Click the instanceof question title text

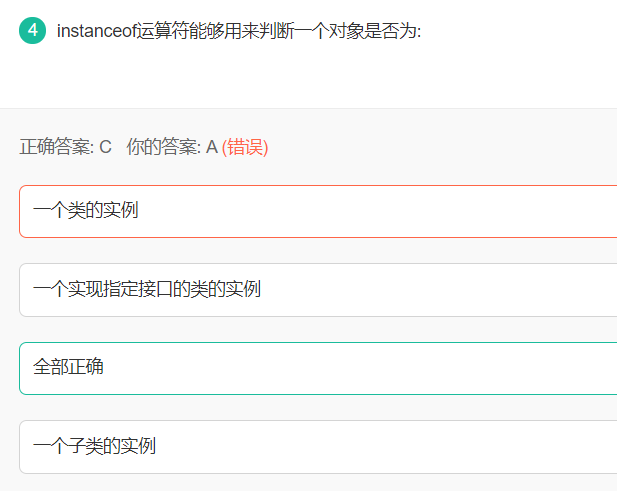(239, 31)
